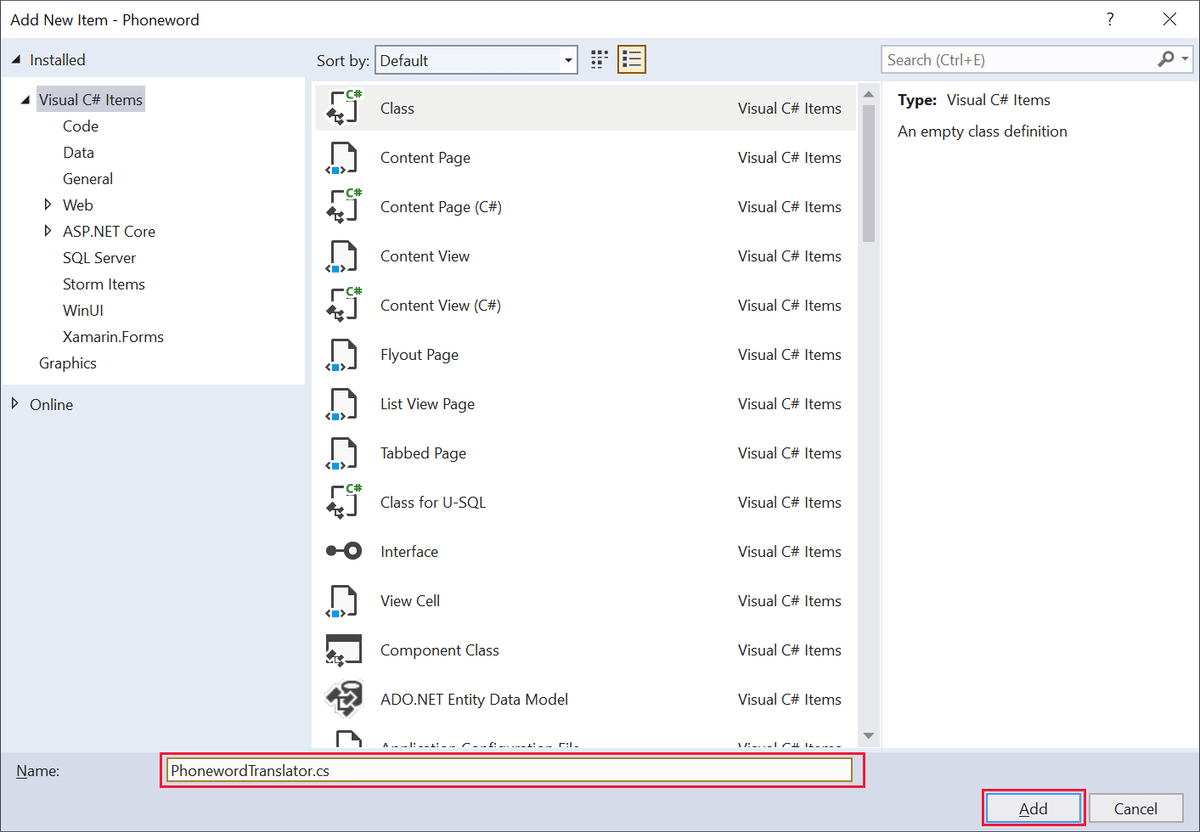Select the SQL Server category
The width and height of the screenshot is (1200, 832).
(99, 257)
